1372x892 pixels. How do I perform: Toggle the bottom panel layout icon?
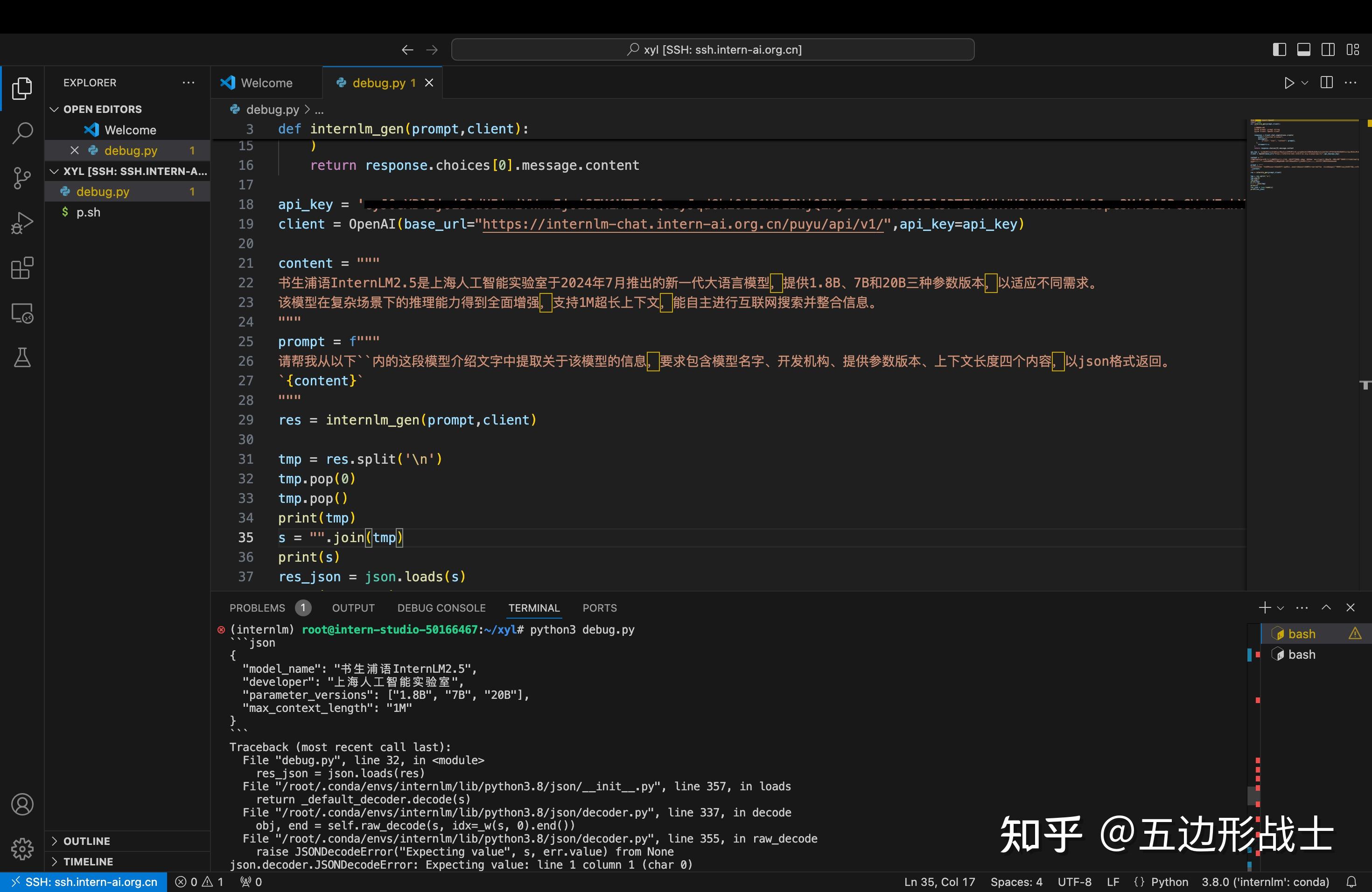pyautogui.click(x=1303, y=49)
